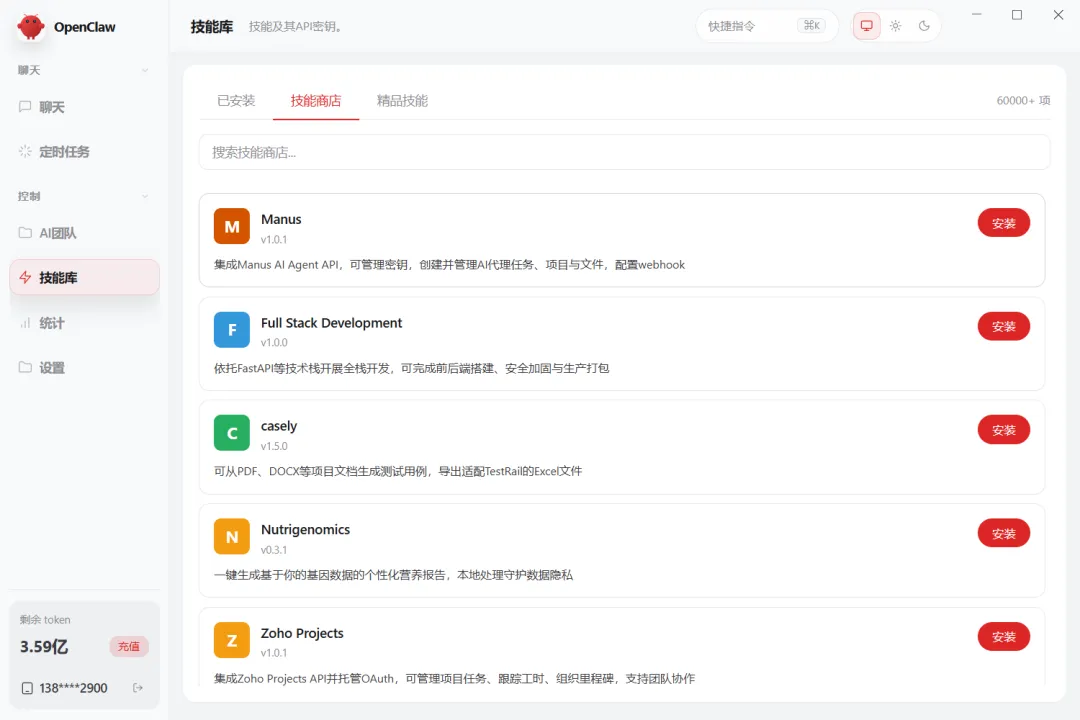Switch to the 已安装 tab
Viewport: 1080px width, 720px height.
236,101
